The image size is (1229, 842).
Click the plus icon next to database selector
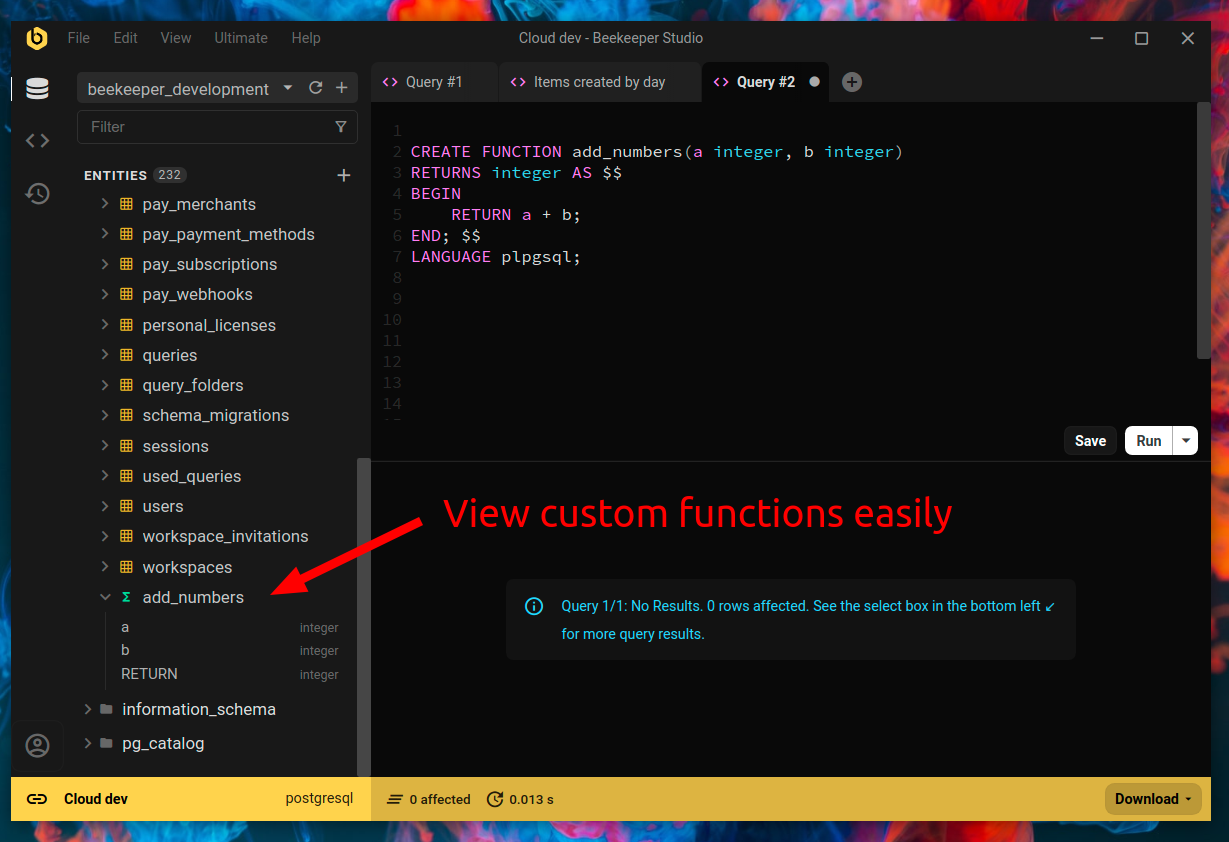click(341, 88)
